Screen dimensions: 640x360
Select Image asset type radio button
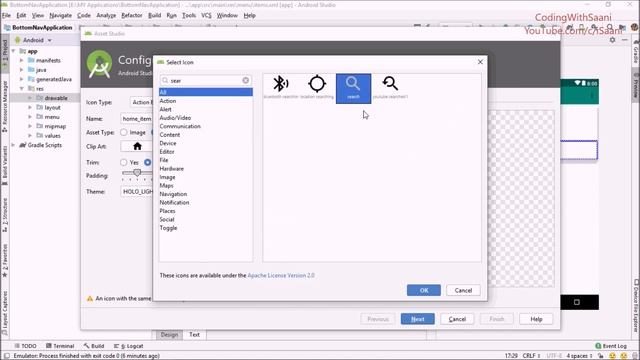coord(124,132)
